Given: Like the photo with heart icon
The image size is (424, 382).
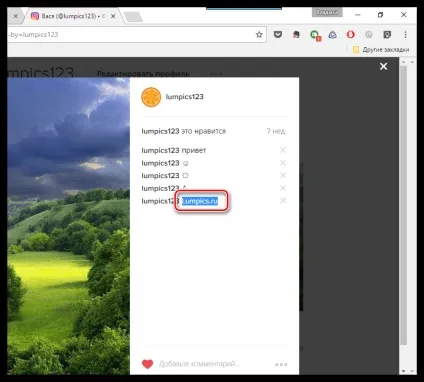Looking at the screenshot, I should (x=148, y=364).
